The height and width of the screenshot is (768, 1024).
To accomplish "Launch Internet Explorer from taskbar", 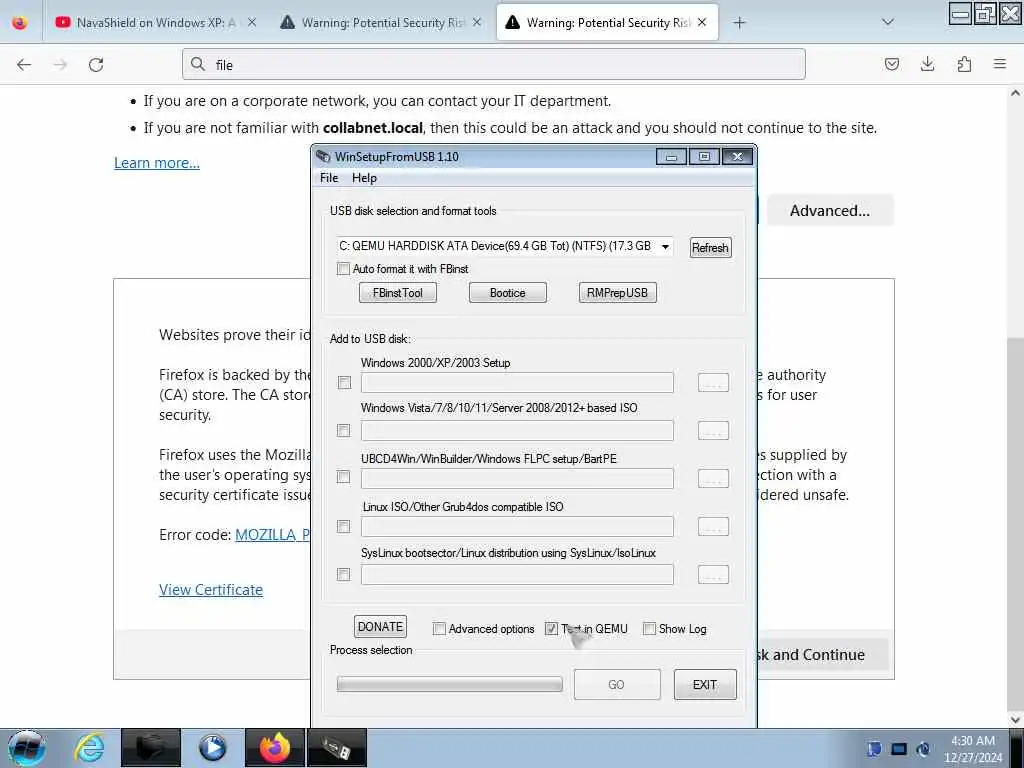I will click(89, 748).
